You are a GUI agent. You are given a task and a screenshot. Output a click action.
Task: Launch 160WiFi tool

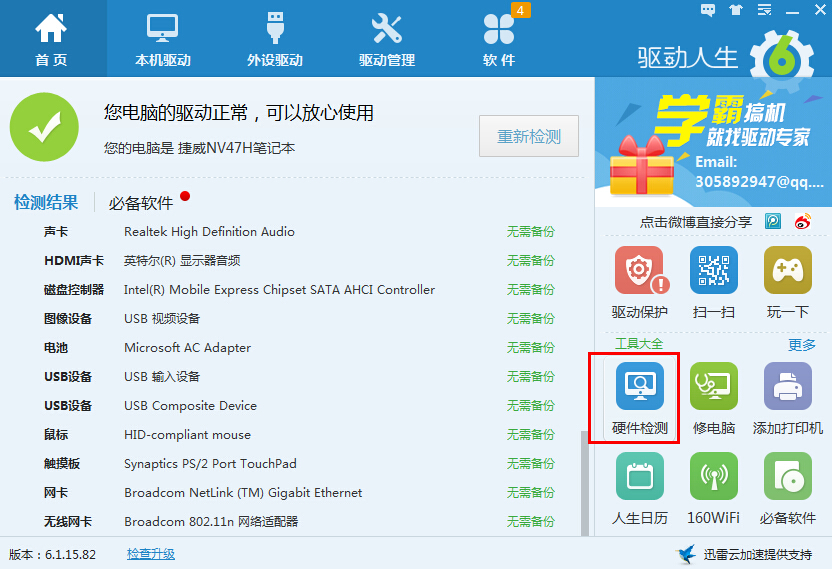point(714,488)
